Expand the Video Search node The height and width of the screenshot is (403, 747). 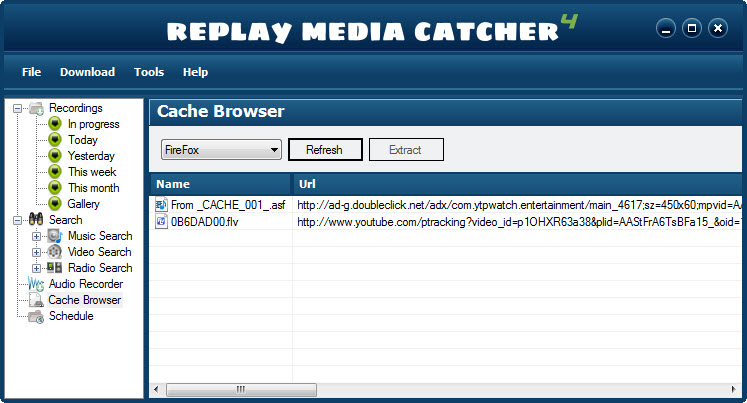coord(36,252)
